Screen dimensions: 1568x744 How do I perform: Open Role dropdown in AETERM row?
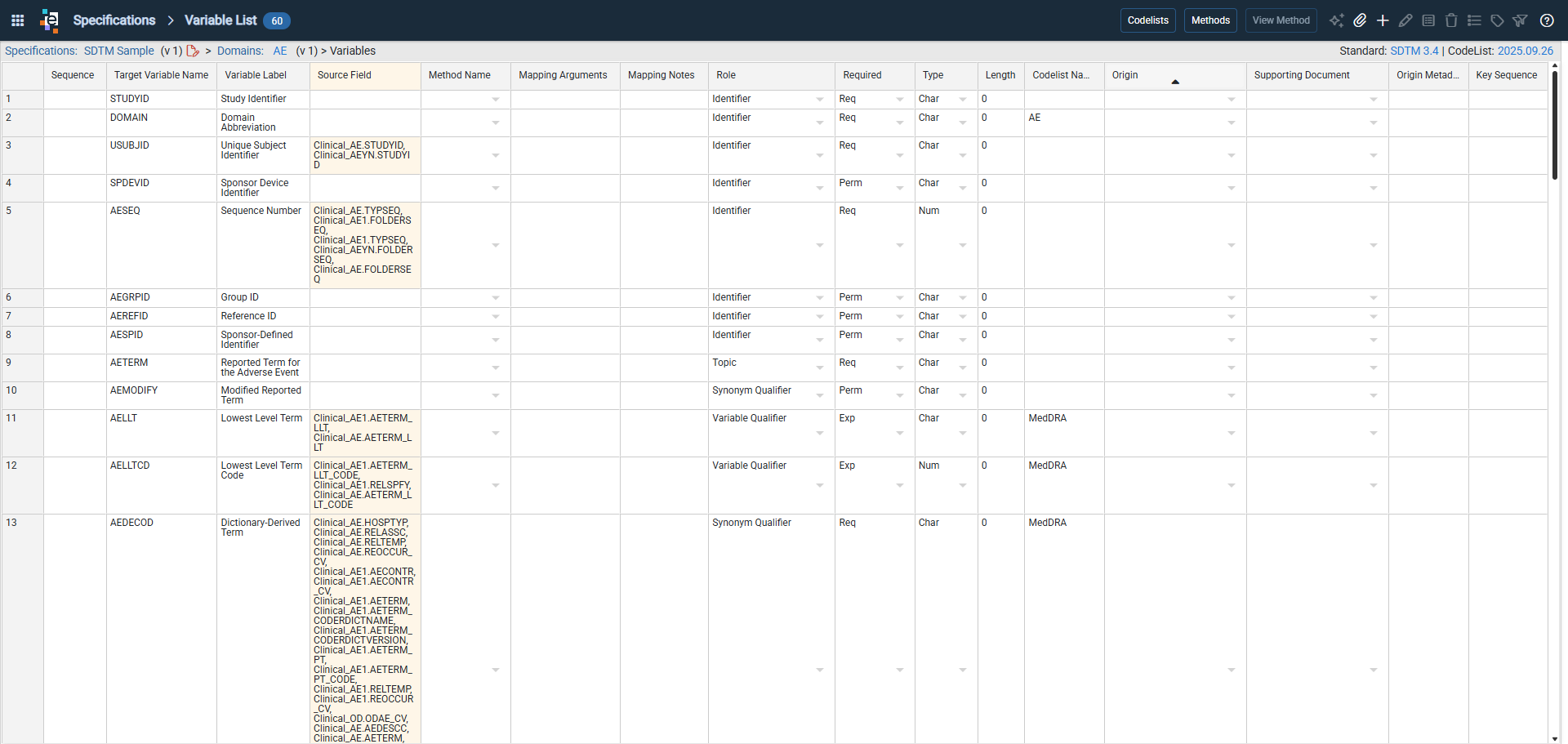(820, 368)
